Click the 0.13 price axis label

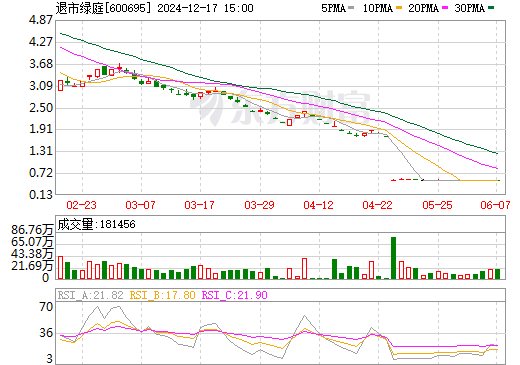coord(41,194)
